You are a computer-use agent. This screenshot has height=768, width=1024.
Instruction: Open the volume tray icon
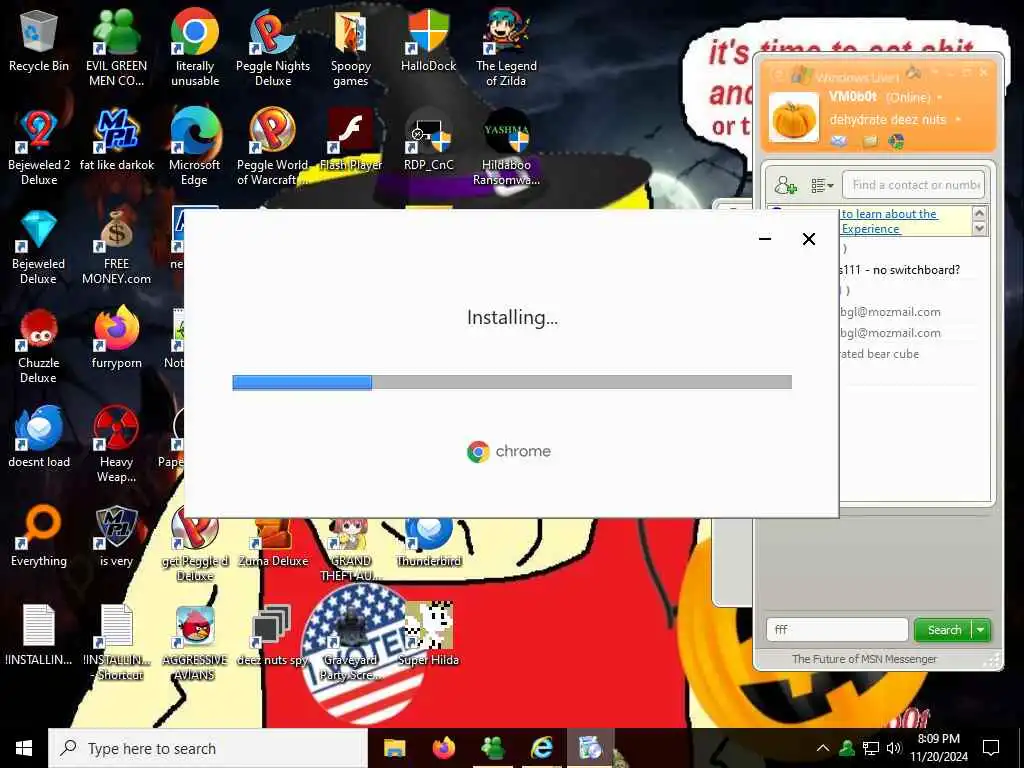point(894,748)
